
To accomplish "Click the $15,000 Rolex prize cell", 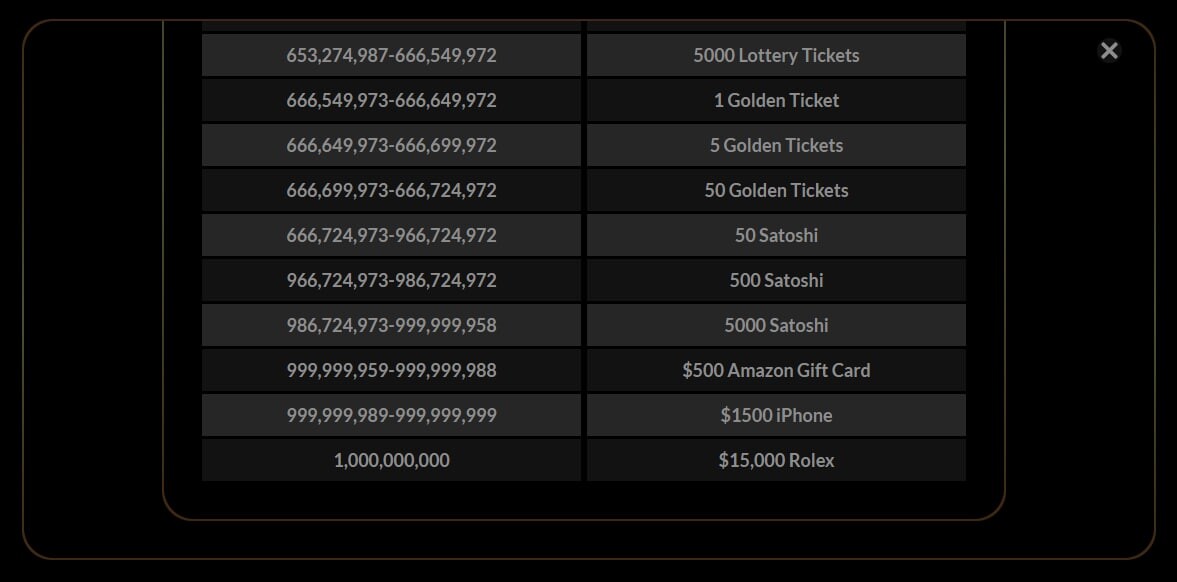I will tap(776, 460).
